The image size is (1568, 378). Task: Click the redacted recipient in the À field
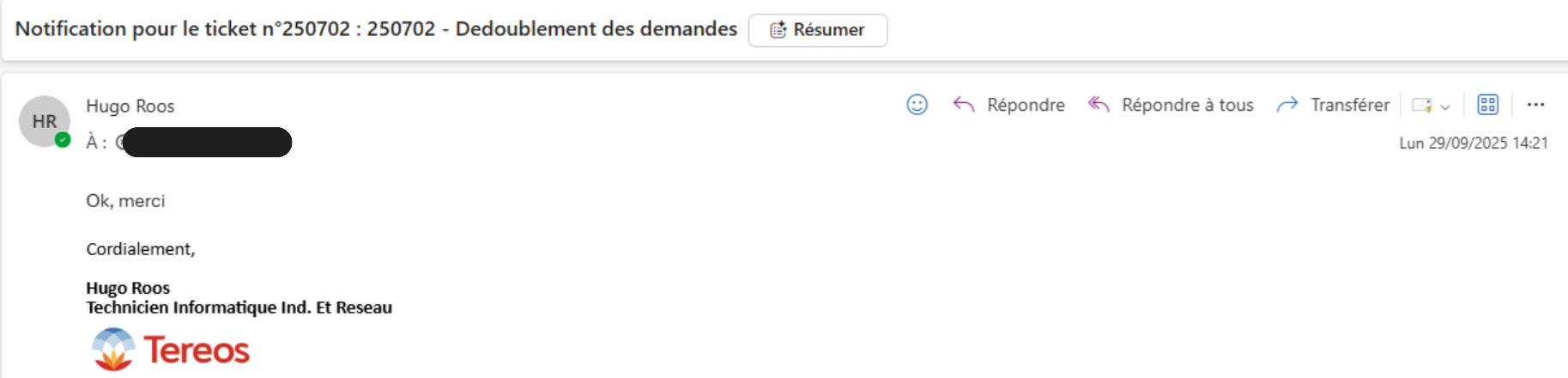(206, 143)
